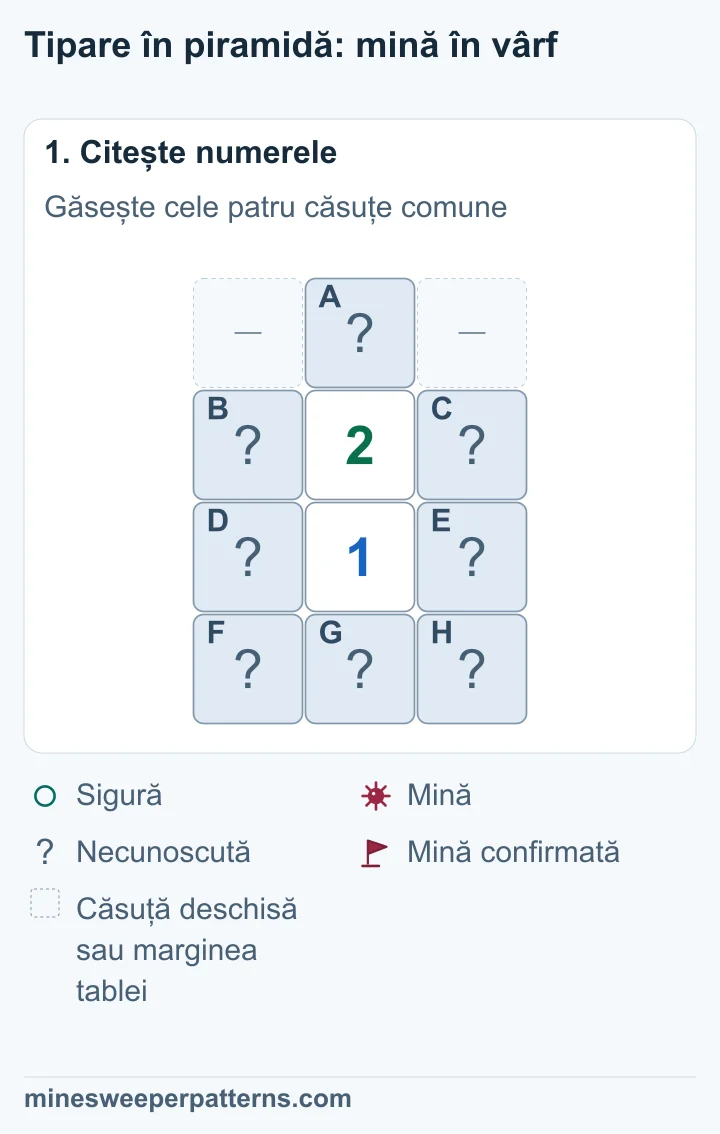
Task: Select unknown cell C
Action: (x=472, y=445)
